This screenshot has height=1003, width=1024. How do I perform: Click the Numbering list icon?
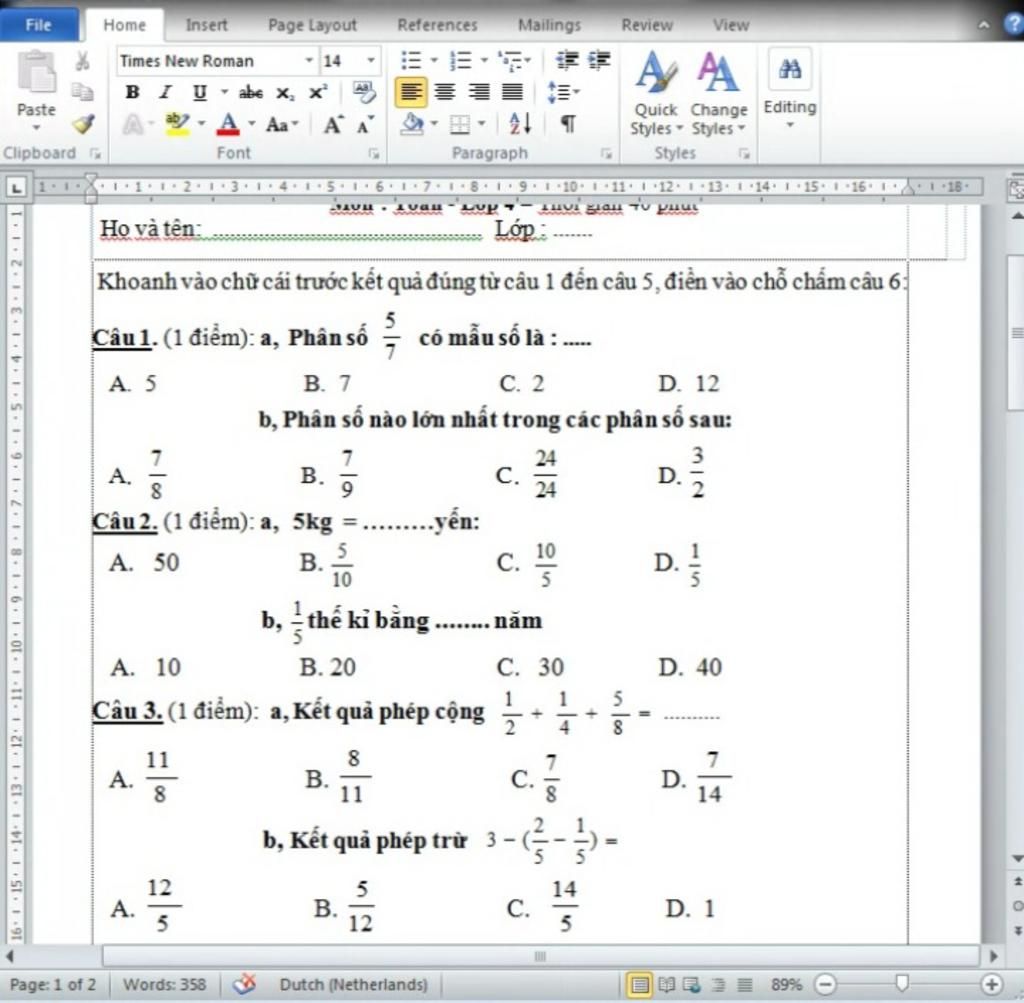point(460,61)
